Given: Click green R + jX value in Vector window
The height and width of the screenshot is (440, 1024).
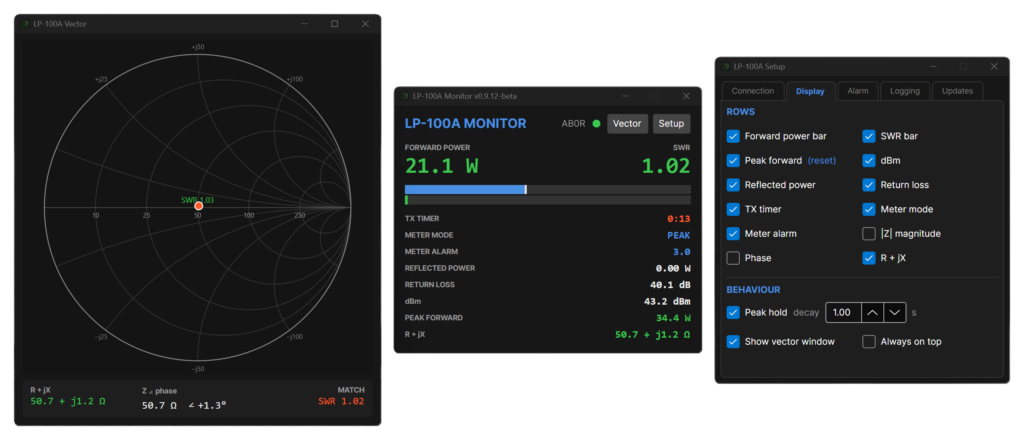Looking at the screenshot, I should pos(68,401).
